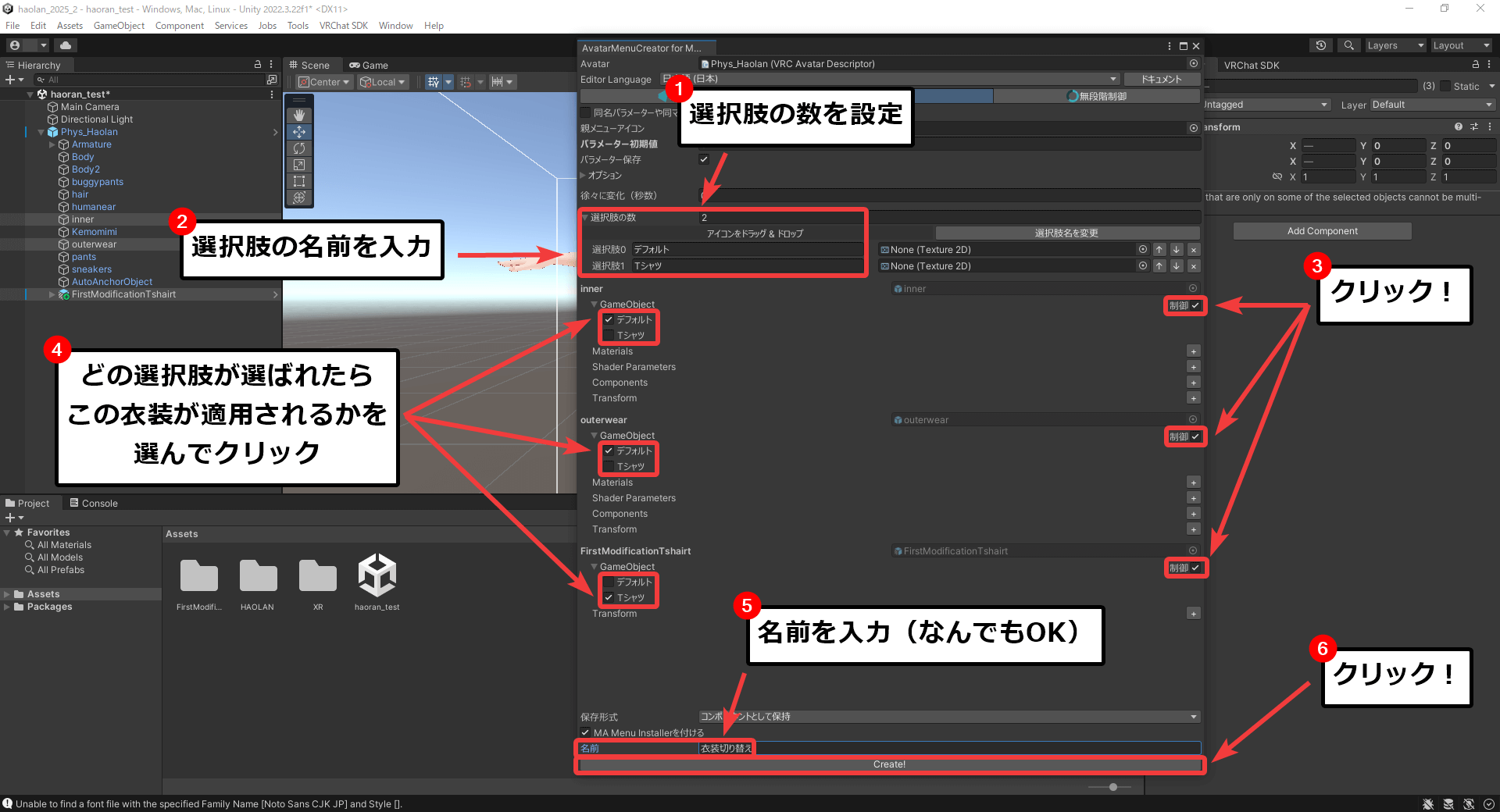Open Transform component presets icon
The image size is (1500, 812).
(1474, 126)
